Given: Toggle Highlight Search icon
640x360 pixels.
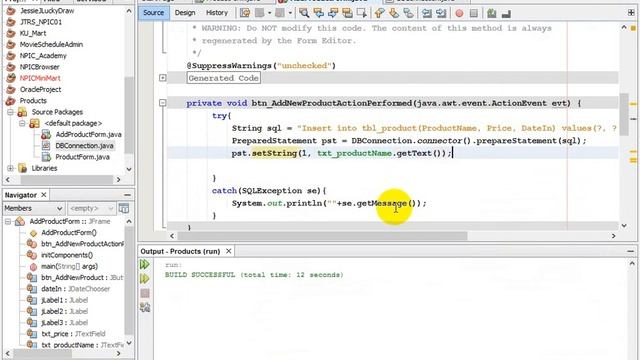Looking at the screenshot, I should pos(347,13).
